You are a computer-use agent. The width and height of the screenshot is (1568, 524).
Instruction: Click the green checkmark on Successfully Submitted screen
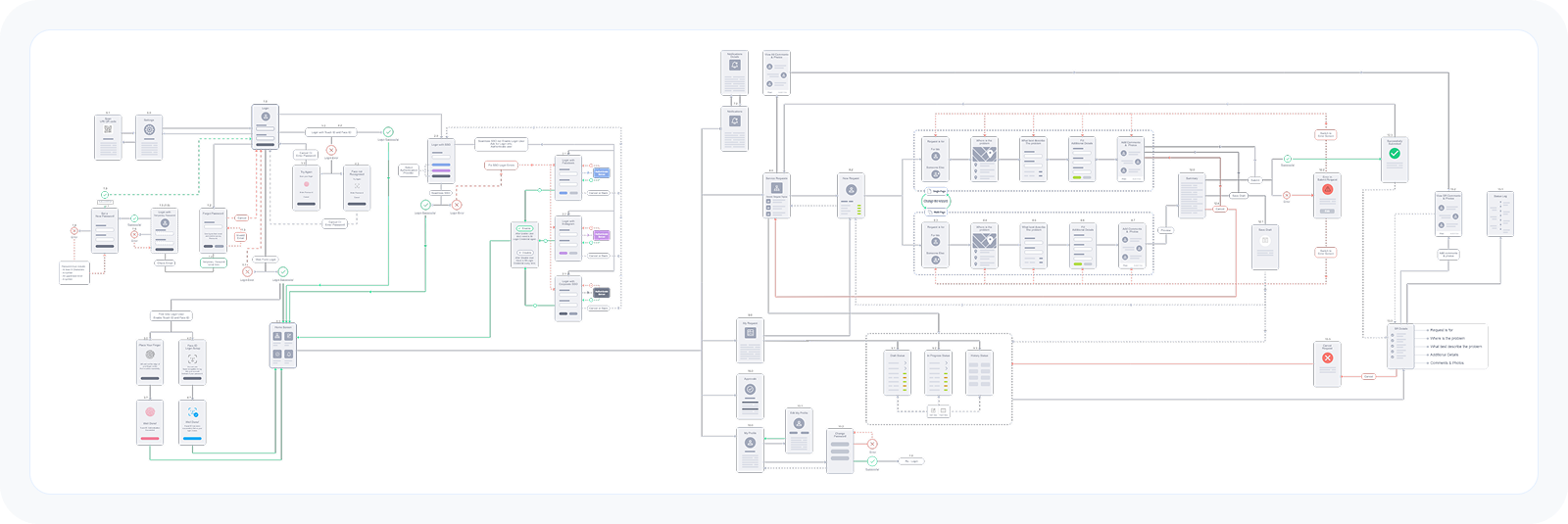1395,154
